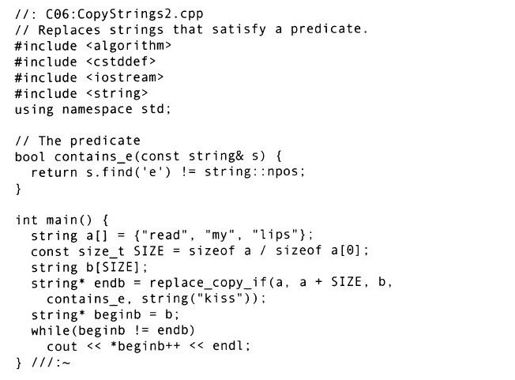Click the <iostream> include header
The image size is (515, 380).
coord(125,77)
